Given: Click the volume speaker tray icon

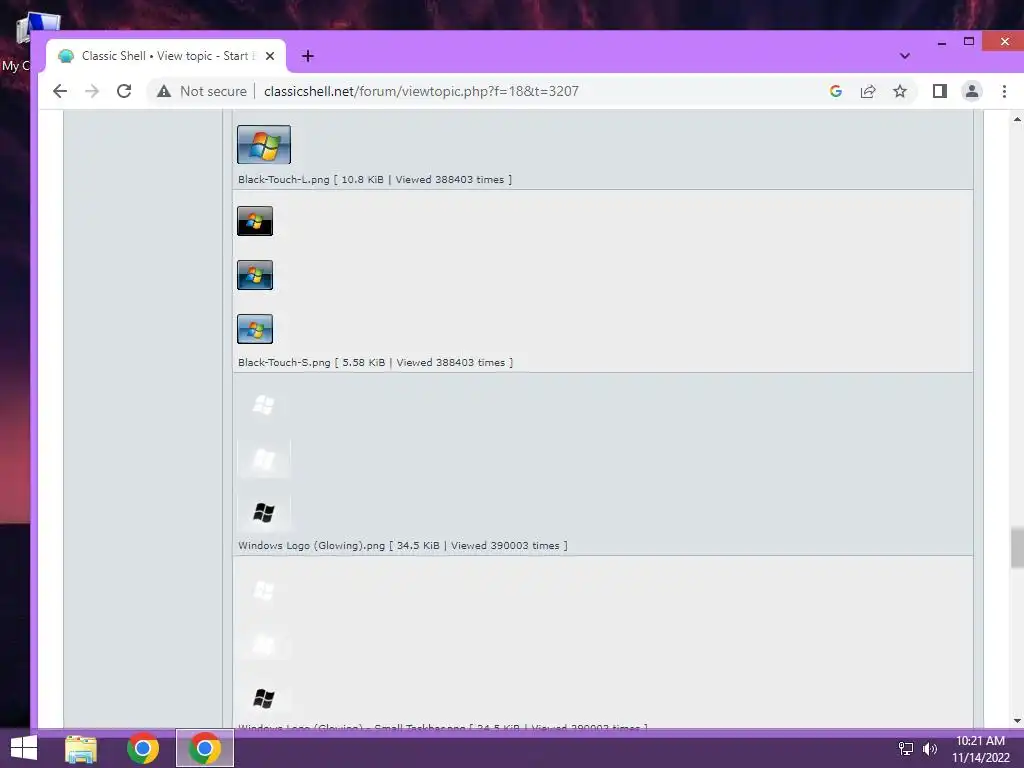Looking at the screenshot, I should click(x=930, y=749).
